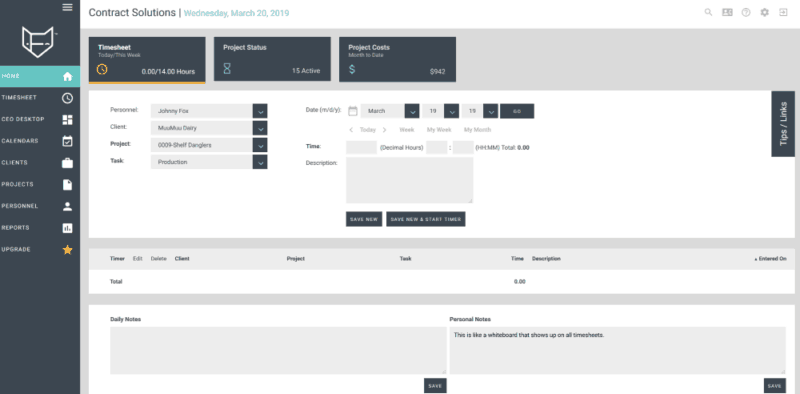Expand the Project dropdown showing 0009-Shelf Danglers
Viewport: 800px width, 394px height.
[x=260, y=145]
